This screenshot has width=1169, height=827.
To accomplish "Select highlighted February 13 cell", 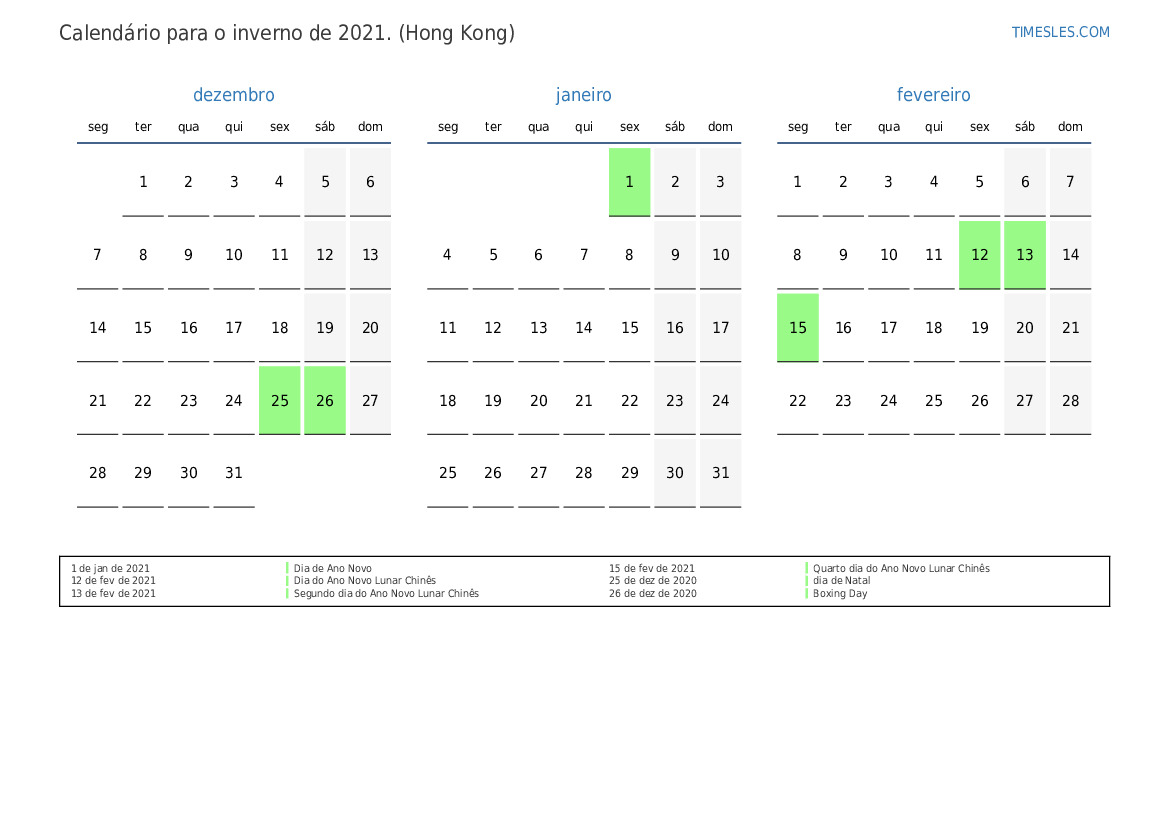I will coord(1025,255).
